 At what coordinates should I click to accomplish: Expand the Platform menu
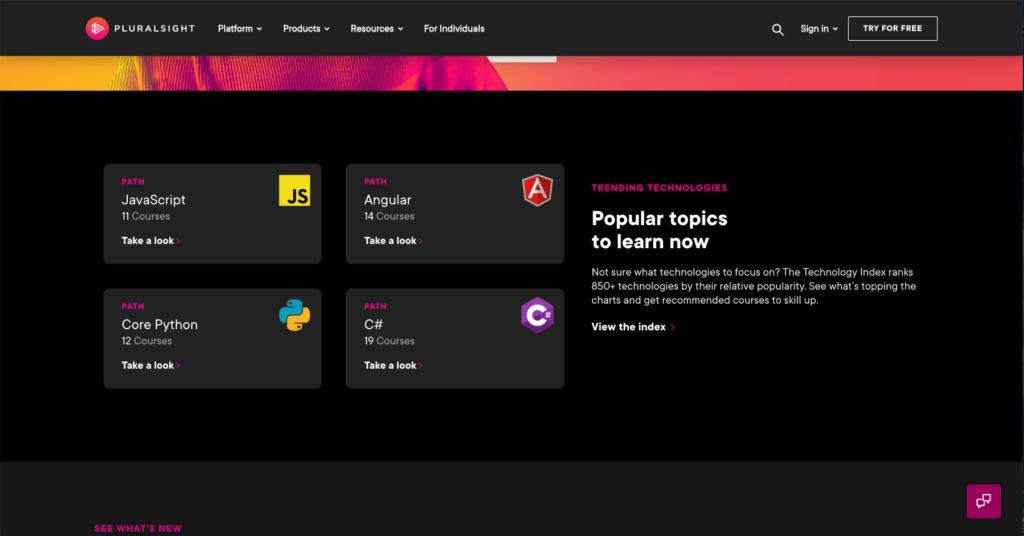240,29
